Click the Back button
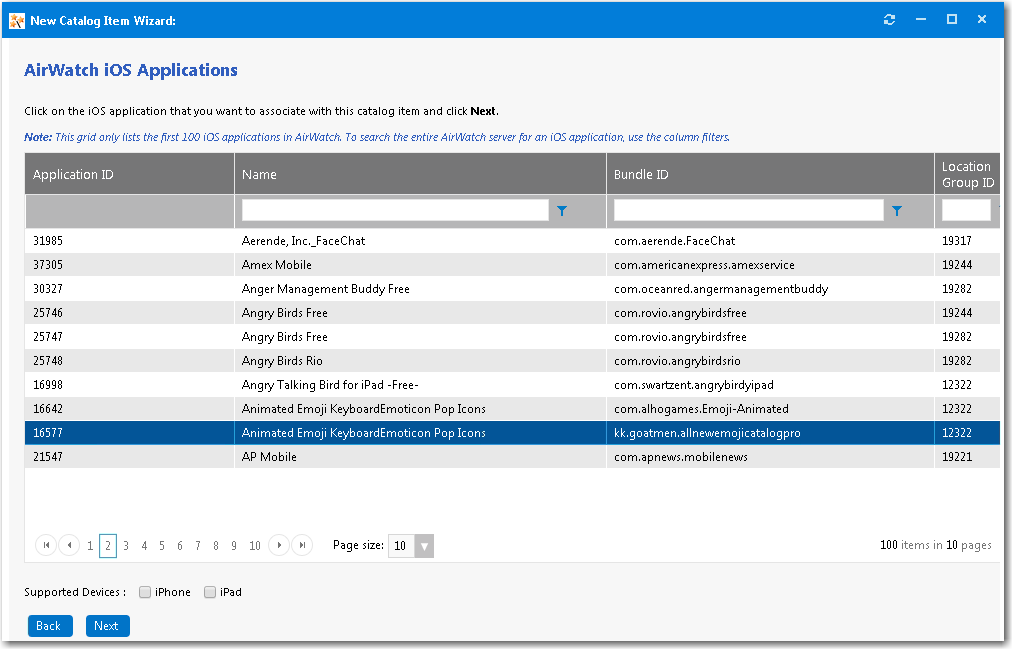 pyautogui.click(x=50, y=626)
